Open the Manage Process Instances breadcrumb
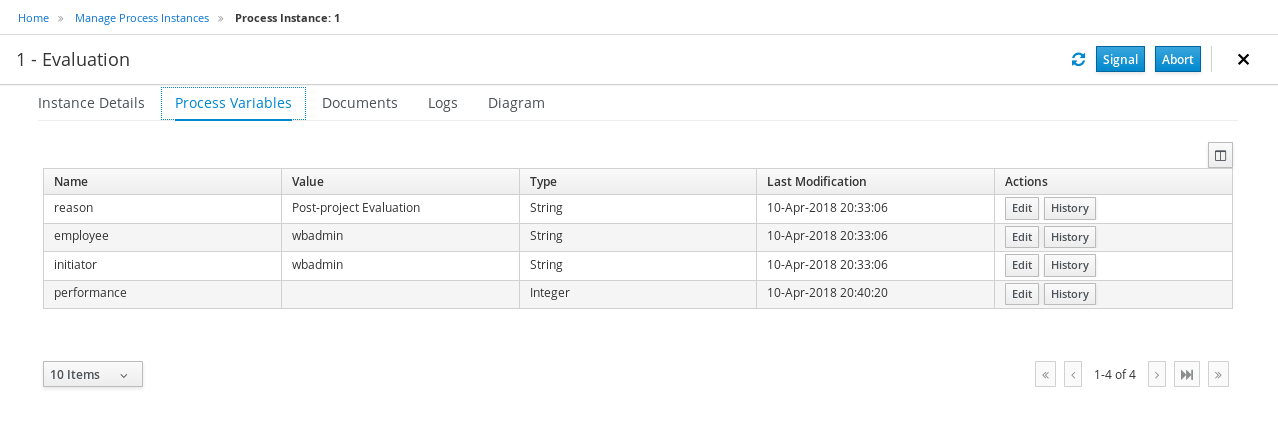This screenshot has width=1278, height=442. tap(143, 18)
